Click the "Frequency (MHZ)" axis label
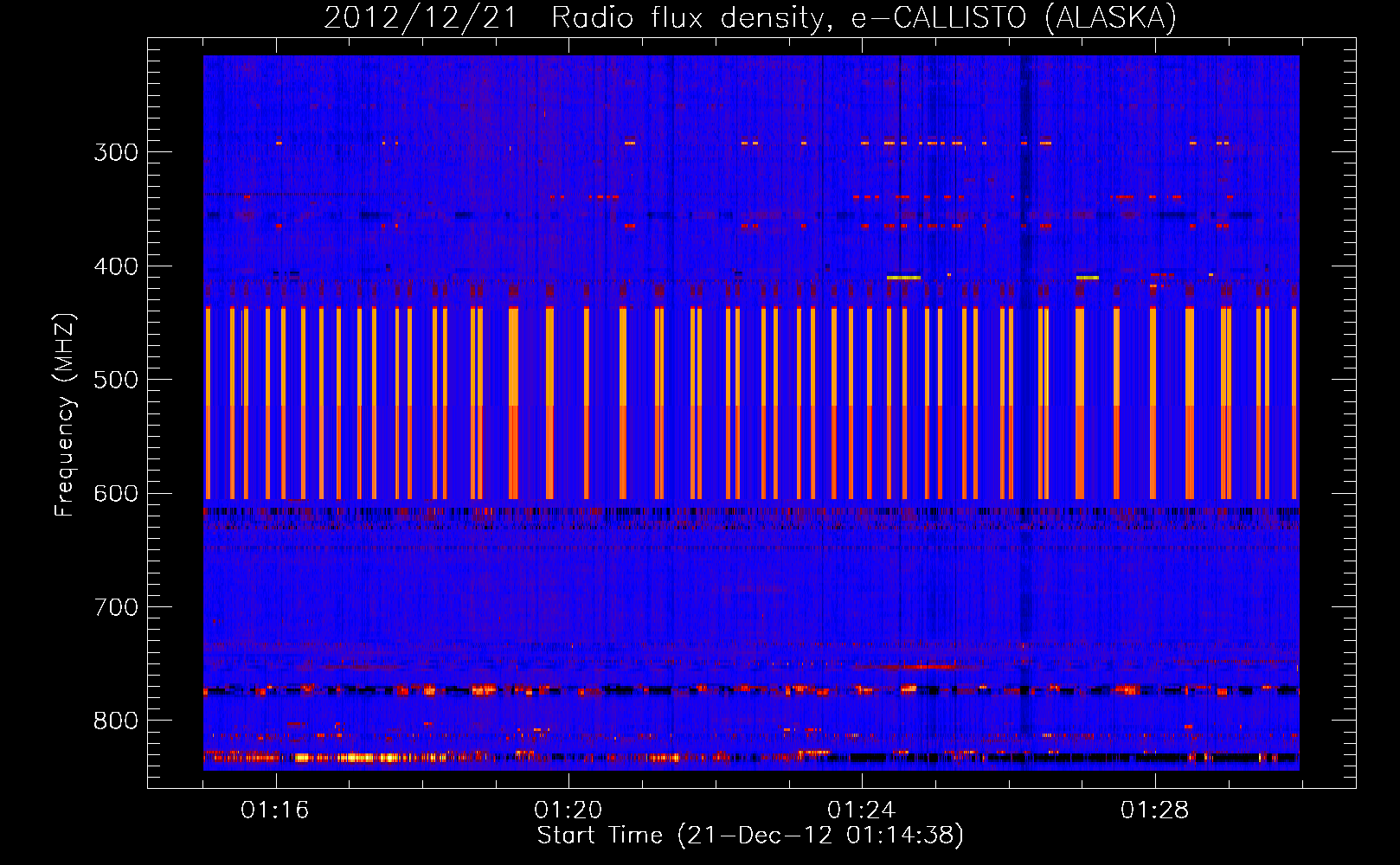Screen dimensions: 1400x865 click(65, 415)
